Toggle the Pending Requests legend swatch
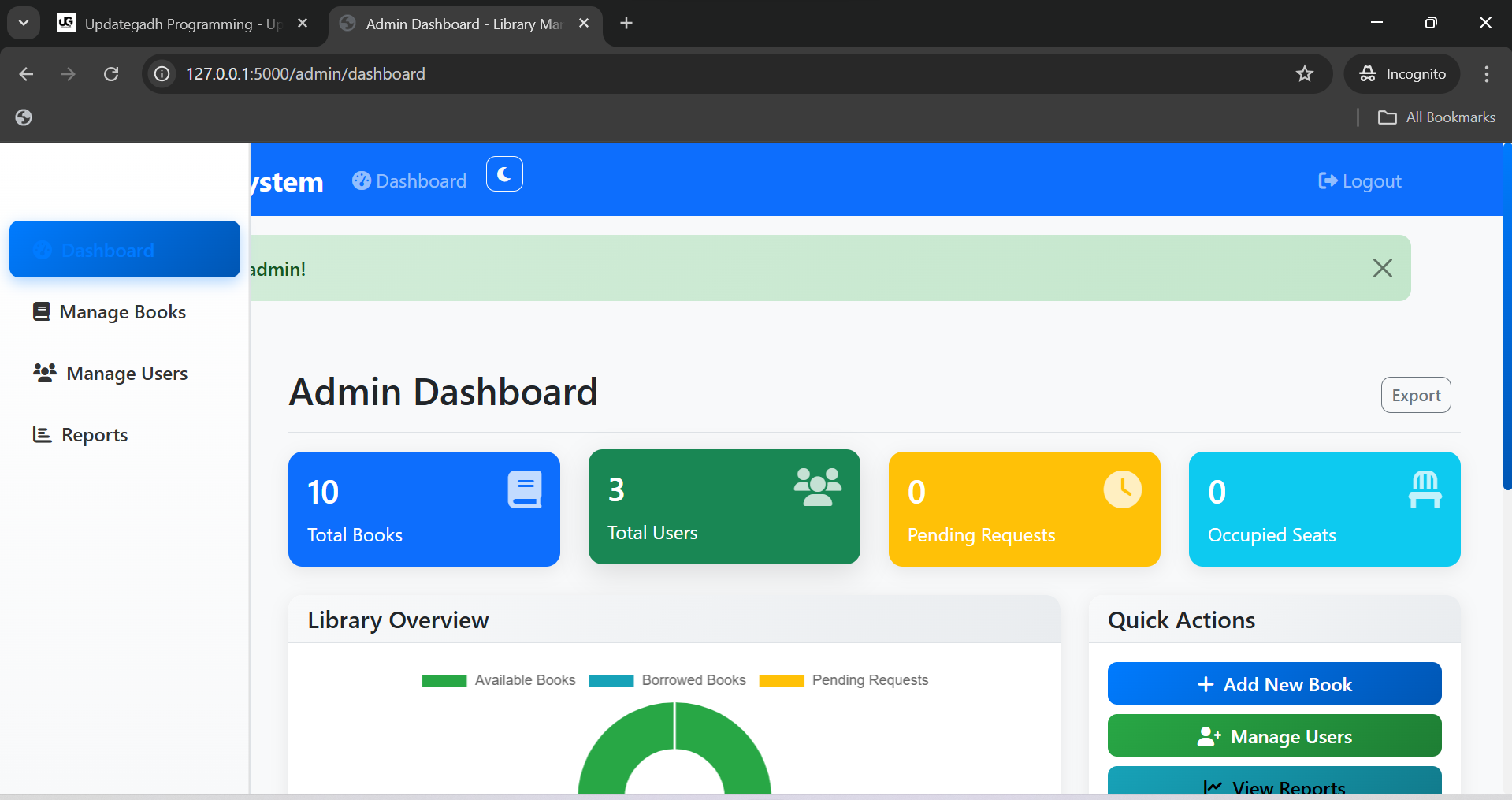 [782, 680]
